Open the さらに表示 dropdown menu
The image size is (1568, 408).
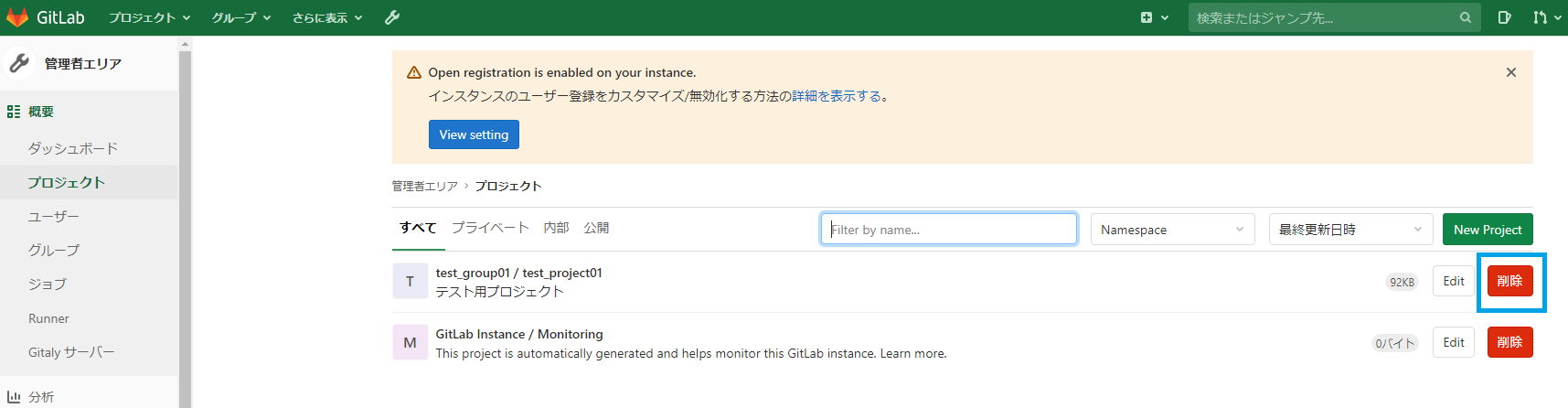click(x=327, y=17)
